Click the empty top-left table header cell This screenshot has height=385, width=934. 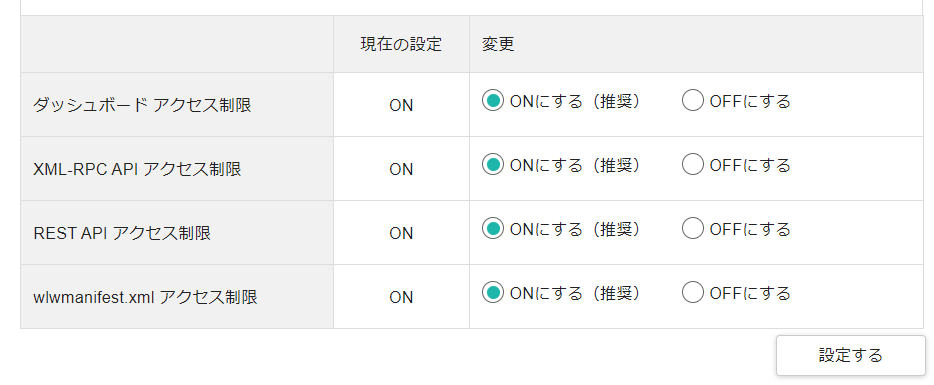click(x=177, y=44)
